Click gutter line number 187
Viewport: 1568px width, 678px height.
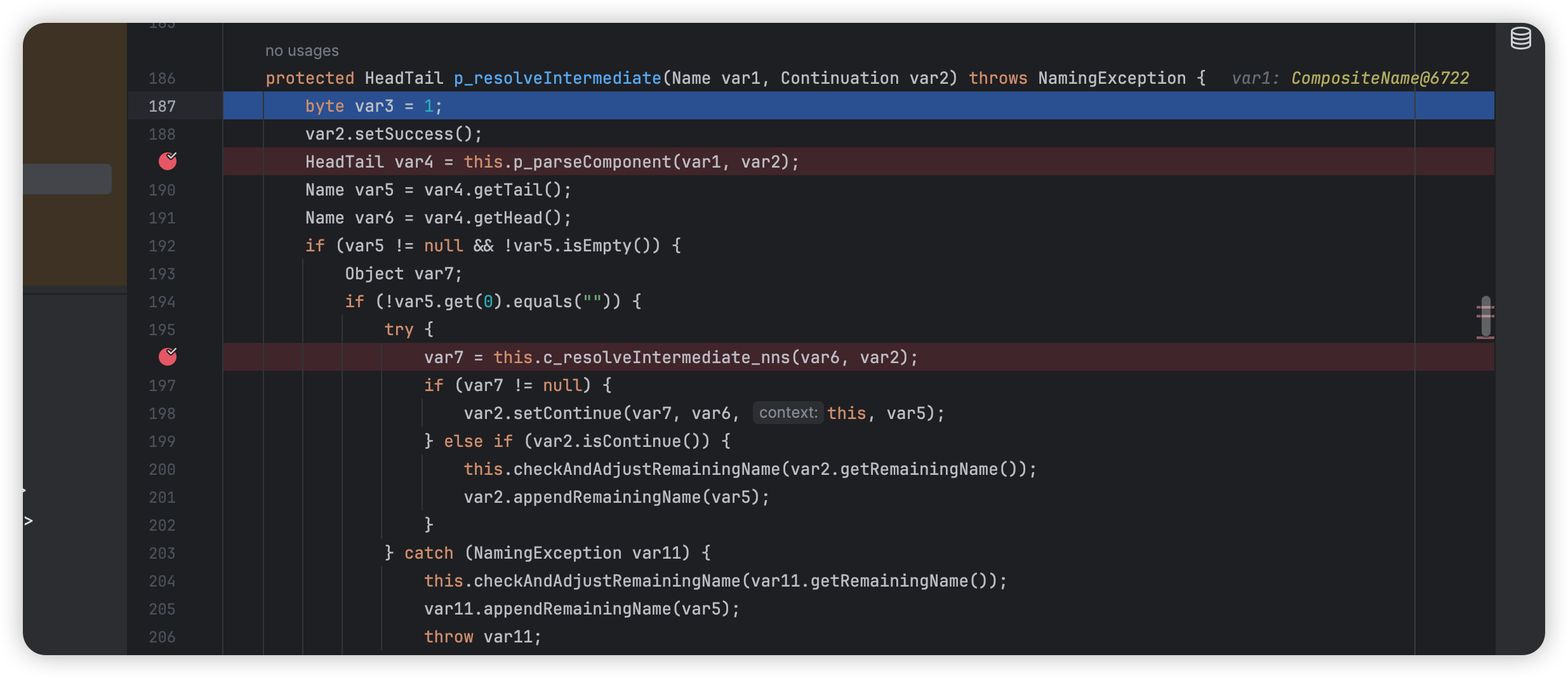click(x=162, y=106)
